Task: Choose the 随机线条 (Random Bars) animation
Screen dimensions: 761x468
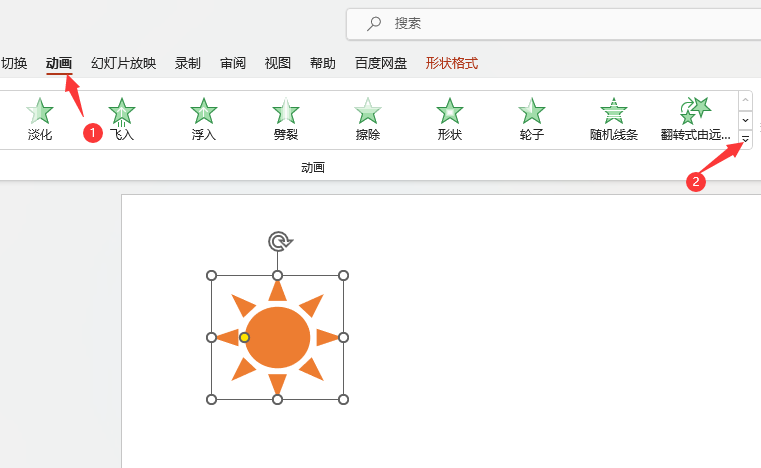Action: (613, 119)
